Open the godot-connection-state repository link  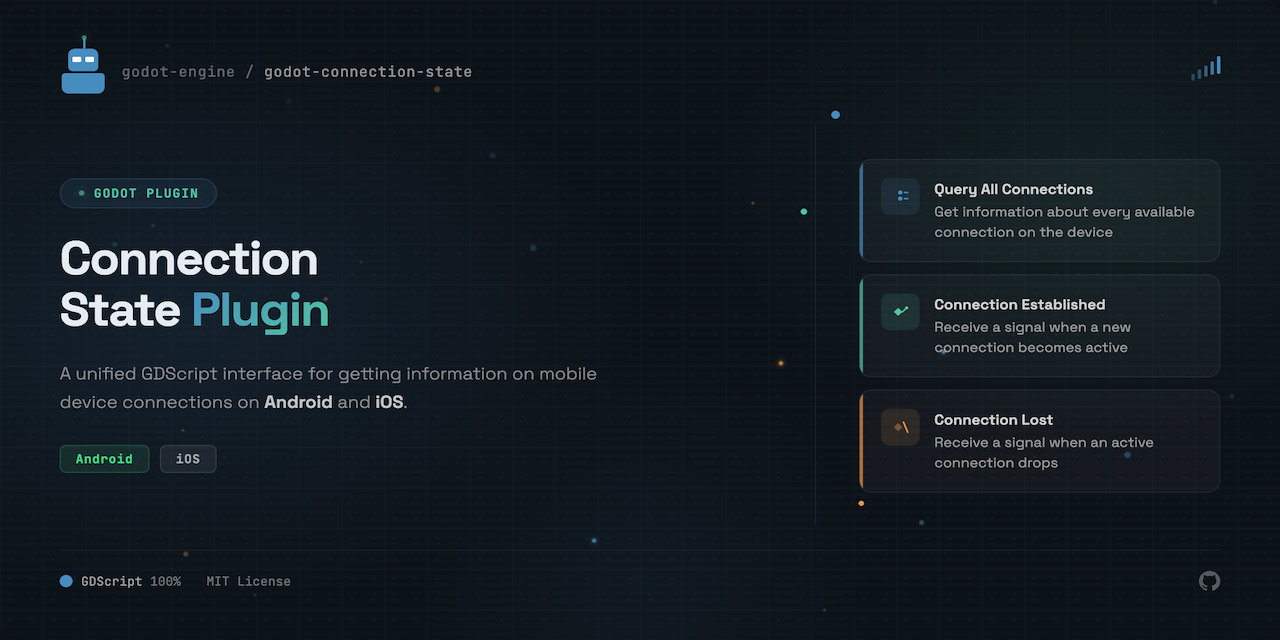point(368,72)
